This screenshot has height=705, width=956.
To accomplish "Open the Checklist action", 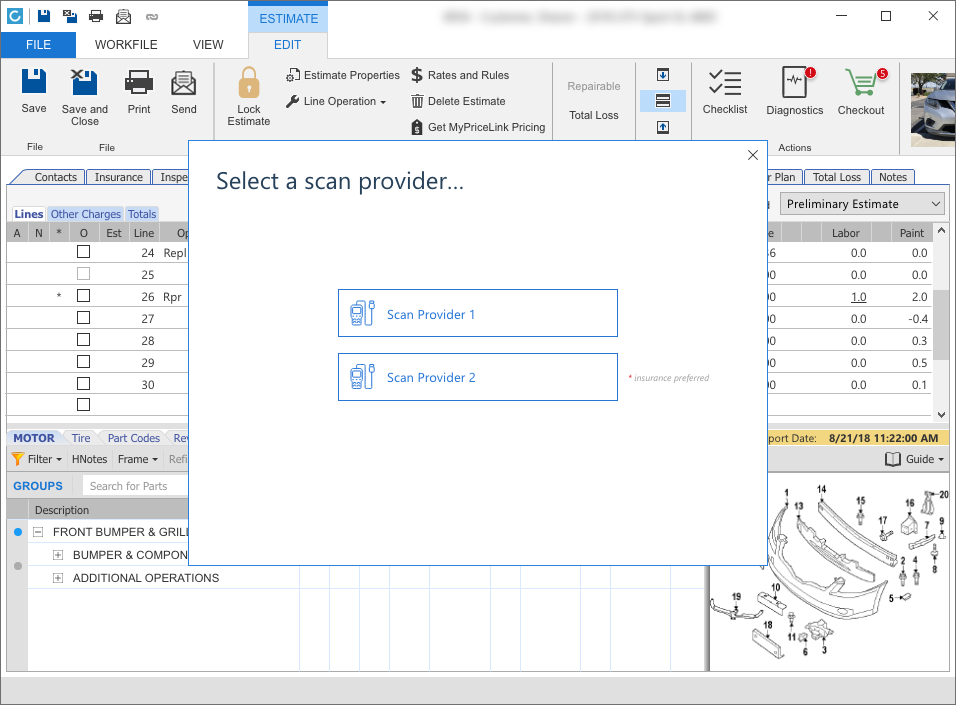I will point(724,91).
